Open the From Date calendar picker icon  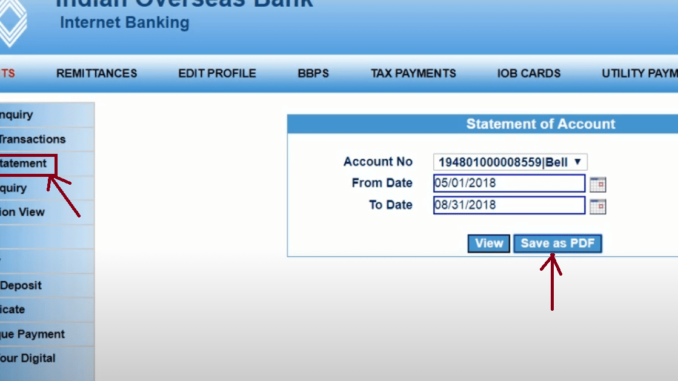(598, 184)
